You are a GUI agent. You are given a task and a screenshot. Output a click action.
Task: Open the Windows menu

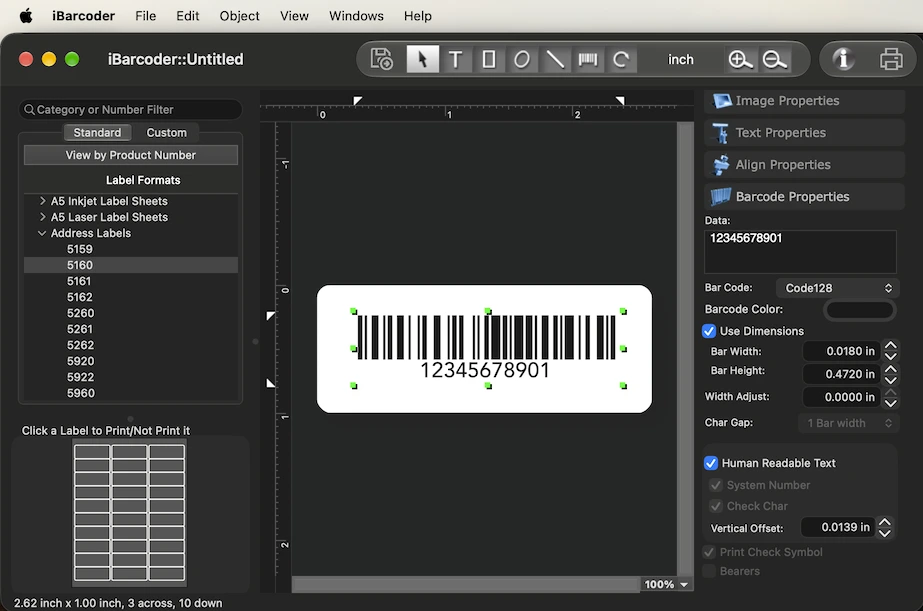(x=356, y=16)
